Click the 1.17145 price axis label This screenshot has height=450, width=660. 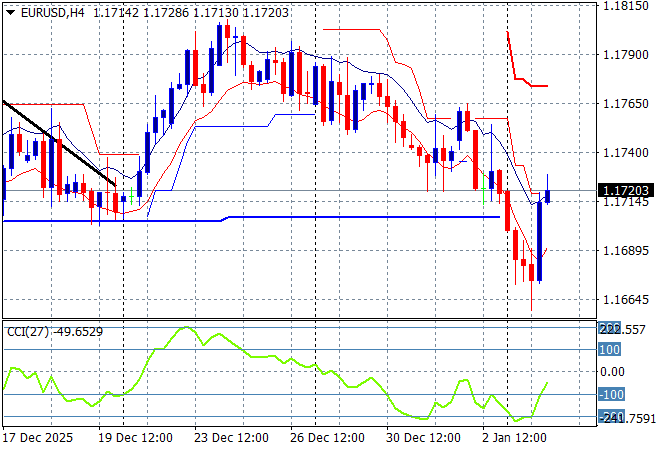626,202
